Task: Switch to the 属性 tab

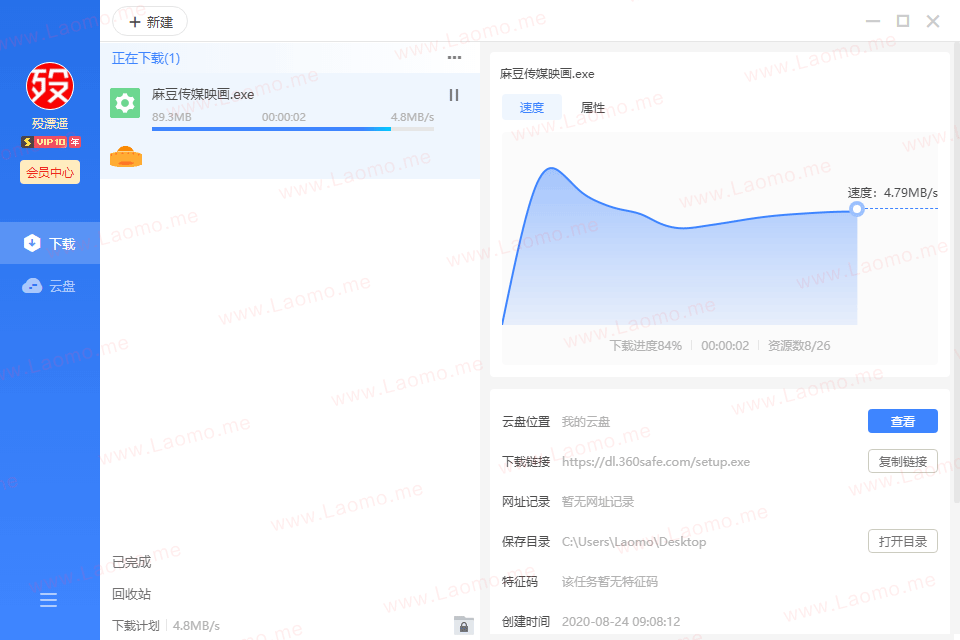Action: (x=593, y=108)
